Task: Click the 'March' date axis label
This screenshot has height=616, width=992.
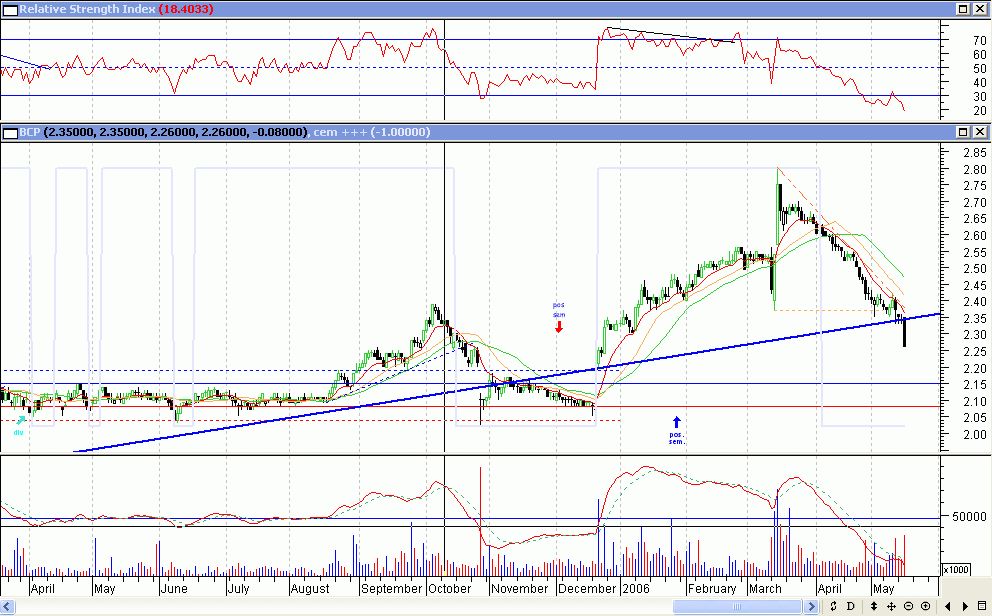Action: [766, 589]
